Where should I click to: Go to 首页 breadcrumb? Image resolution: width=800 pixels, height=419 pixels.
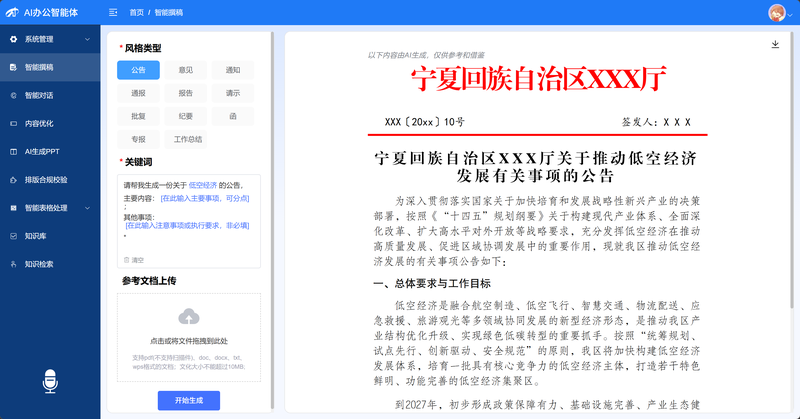pos(136,12)
